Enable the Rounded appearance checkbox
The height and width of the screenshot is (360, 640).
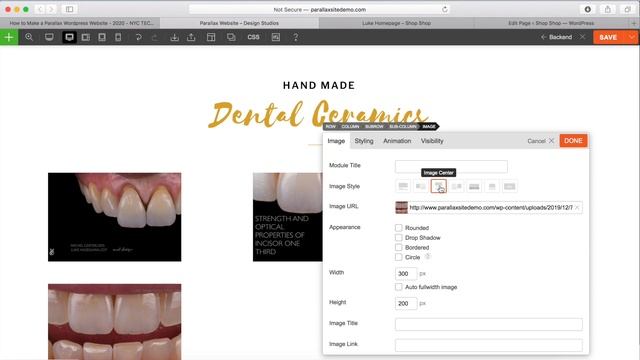(x=398, y=228)
